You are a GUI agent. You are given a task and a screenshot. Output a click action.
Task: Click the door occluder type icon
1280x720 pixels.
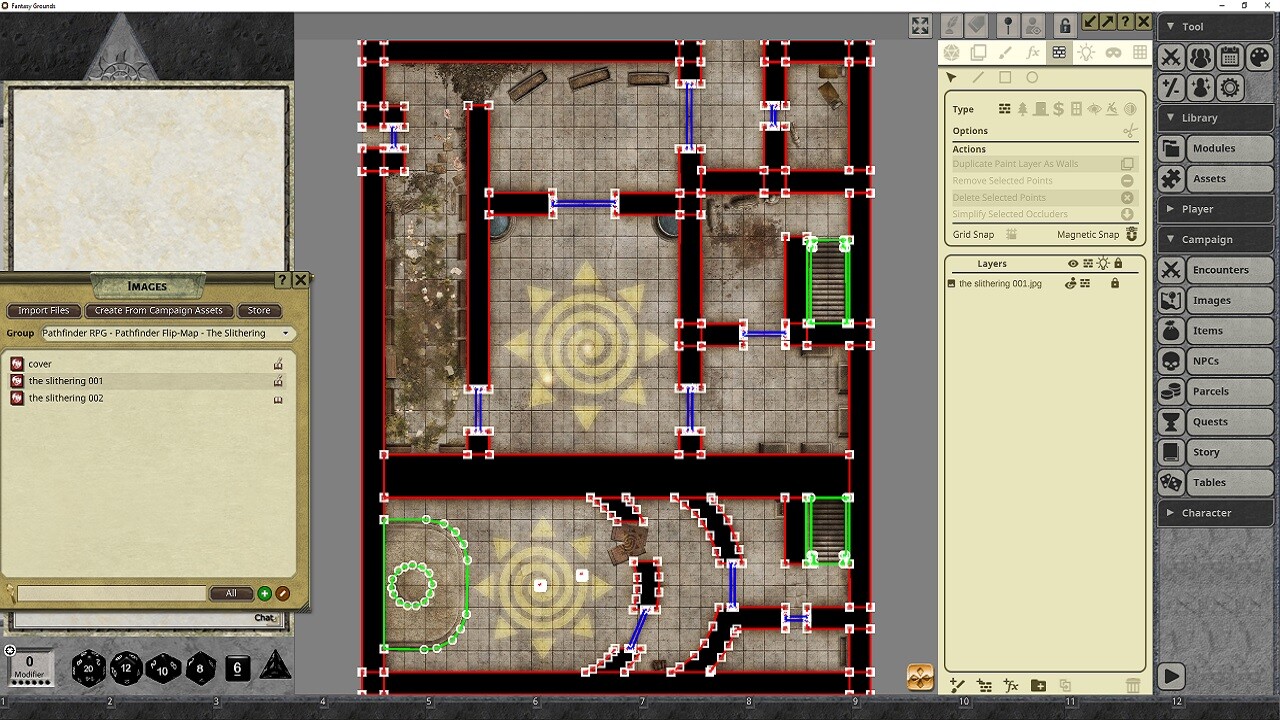pyautogui.click(x=1040, y=109)
